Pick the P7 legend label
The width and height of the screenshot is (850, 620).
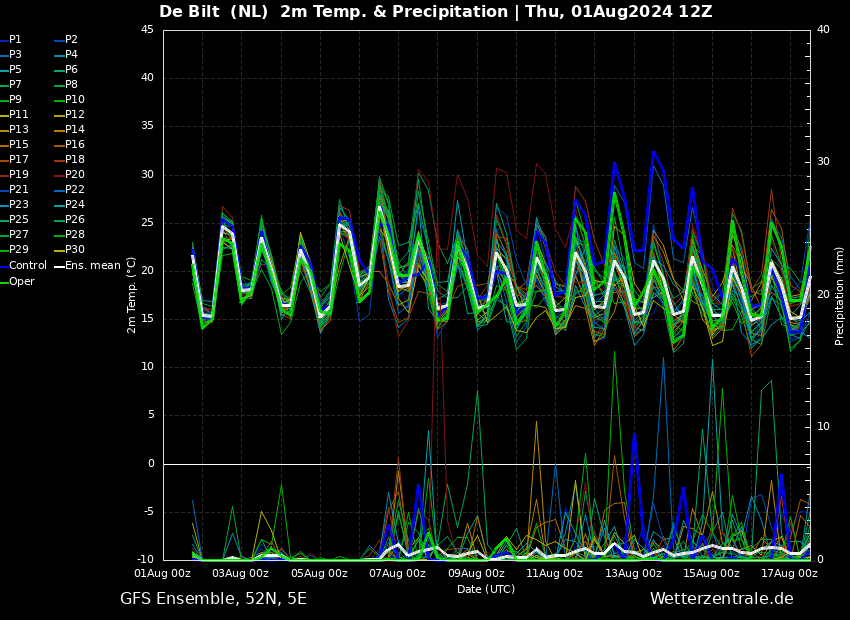(15, 85)
